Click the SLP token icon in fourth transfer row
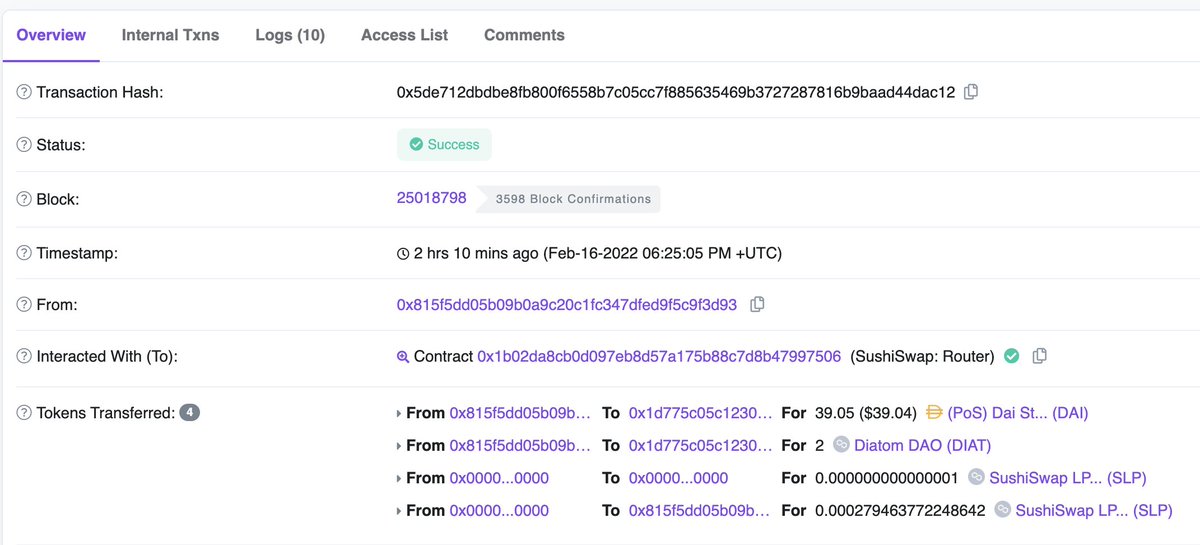This screenshot has height=545, width=1200. pos(1002,510)
